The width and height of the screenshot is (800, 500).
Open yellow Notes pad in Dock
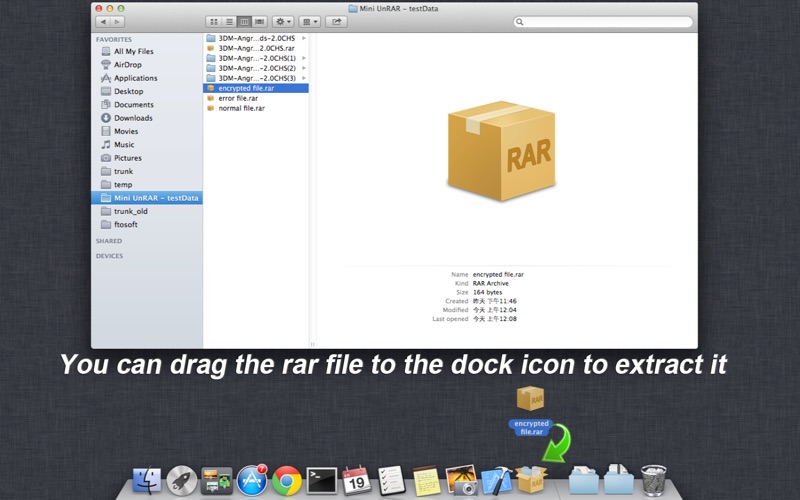point(426,481)
